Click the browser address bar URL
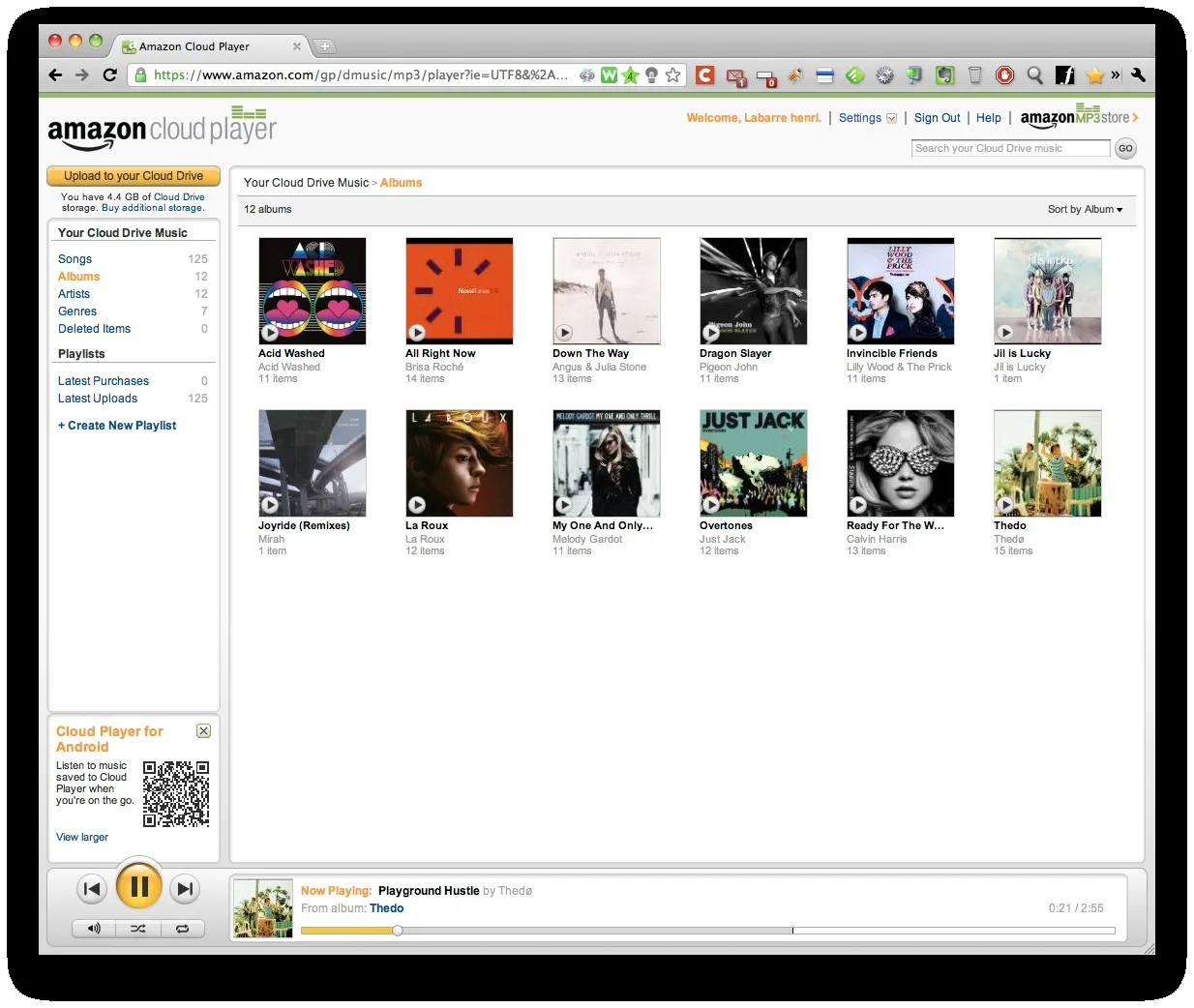Screen dimensions: 1194x1008 tap(360, 74)
